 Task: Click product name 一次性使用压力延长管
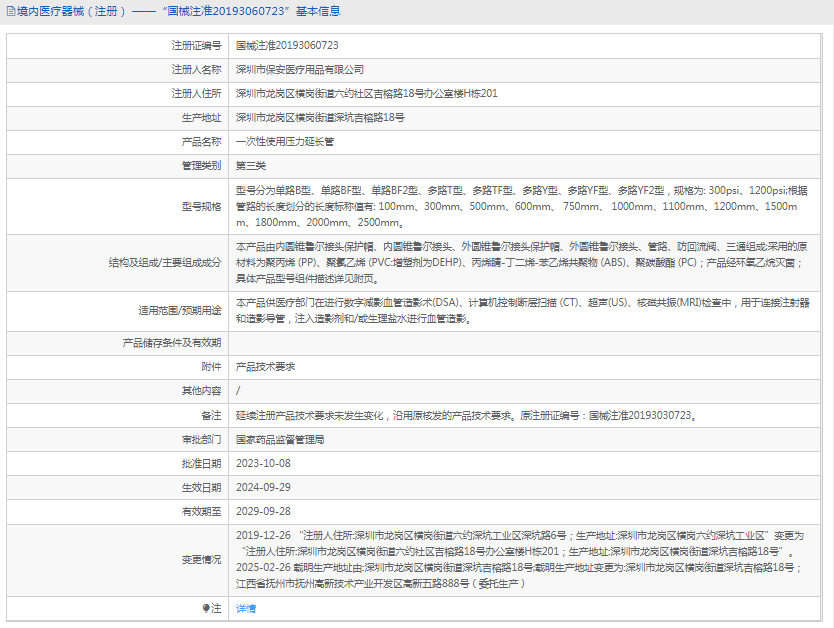coord(285,142)
